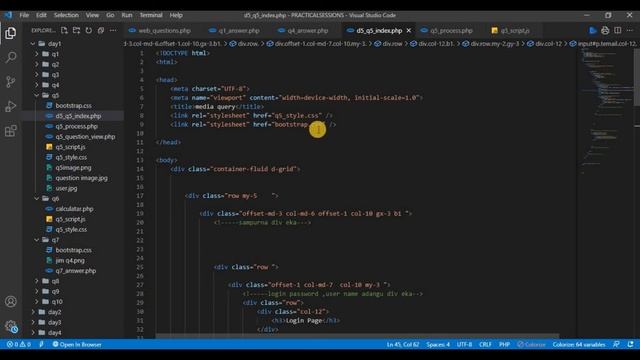640x360 pixels.
Task: Expand the q1 folder
Action: click(37, 54)
